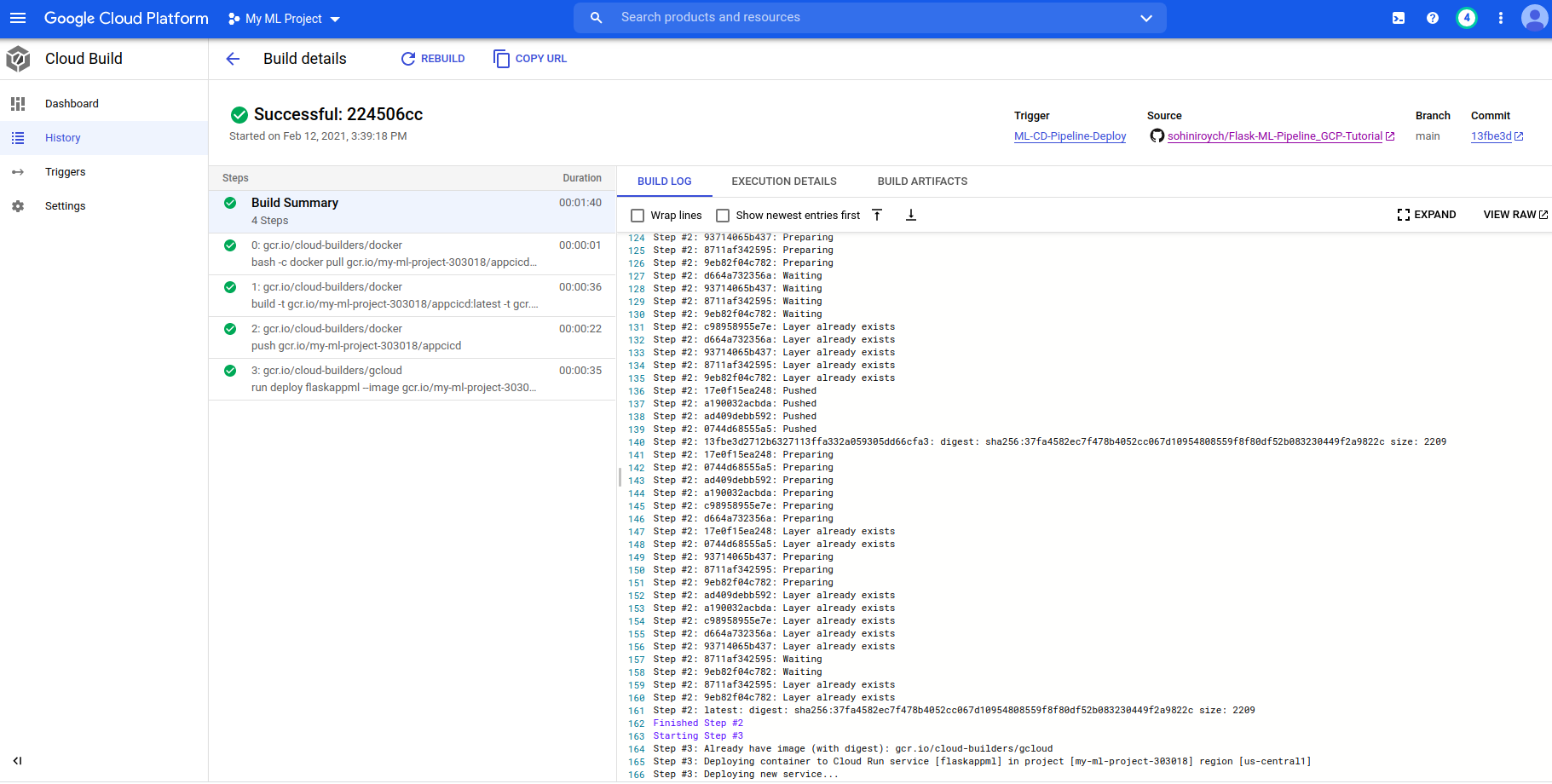The image size is (1552, 784).
Task: Open Triggers in the sidebar
Action: [104, 172]
